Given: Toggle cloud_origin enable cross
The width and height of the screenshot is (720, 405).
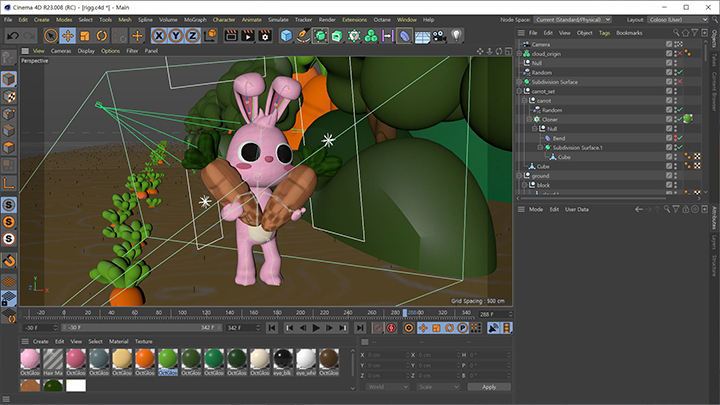Looking at the screenshot, I should point(680,54).
